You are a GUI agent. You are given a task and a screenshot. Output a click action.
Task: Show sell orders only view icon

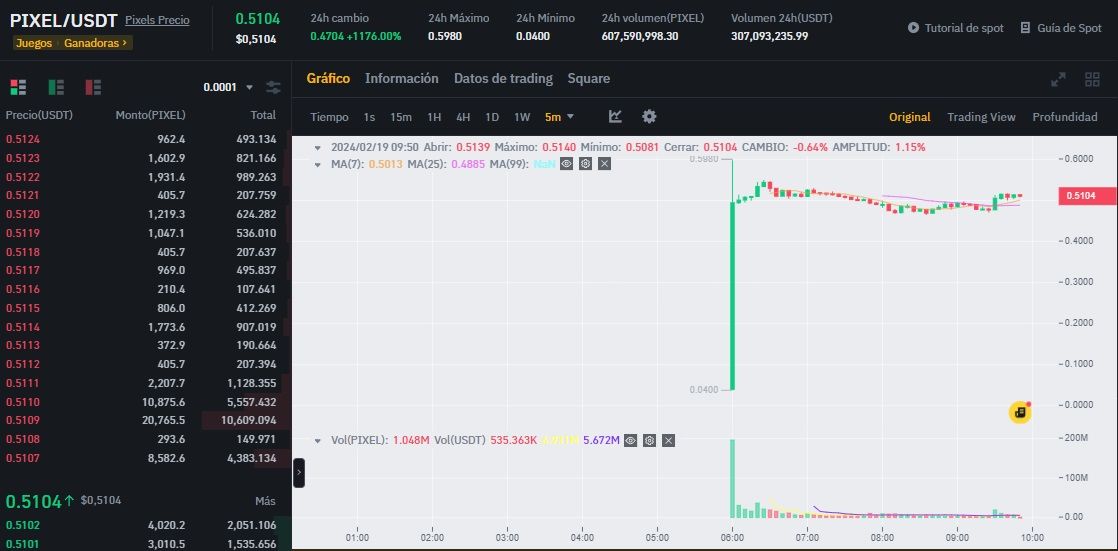pyautogui.click(x=93, y=87)
